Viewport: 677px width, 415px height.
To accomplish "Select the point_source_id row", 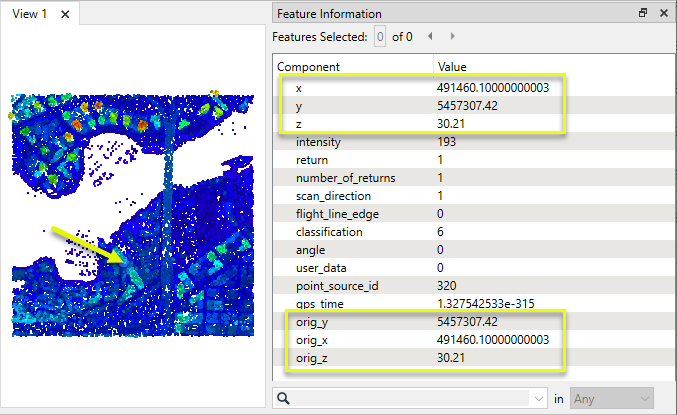I will (x=336, y=286).
